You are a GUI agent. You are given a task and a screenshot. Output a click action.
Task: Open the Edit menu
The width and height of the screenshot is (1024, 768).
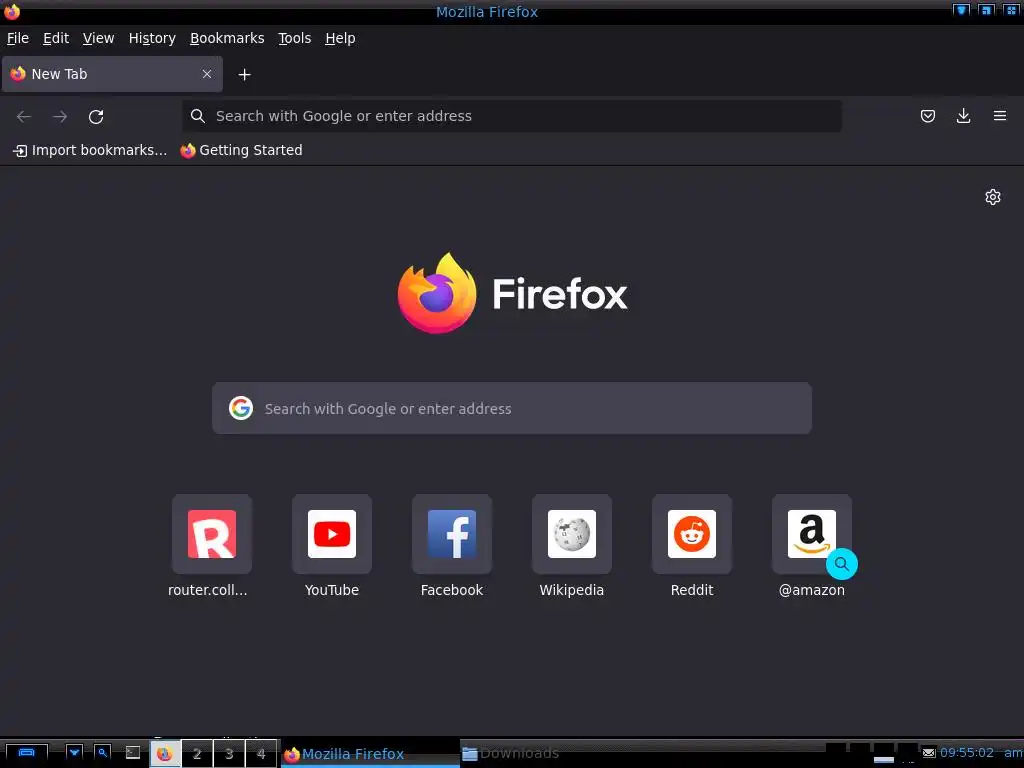tap(56, 39)
